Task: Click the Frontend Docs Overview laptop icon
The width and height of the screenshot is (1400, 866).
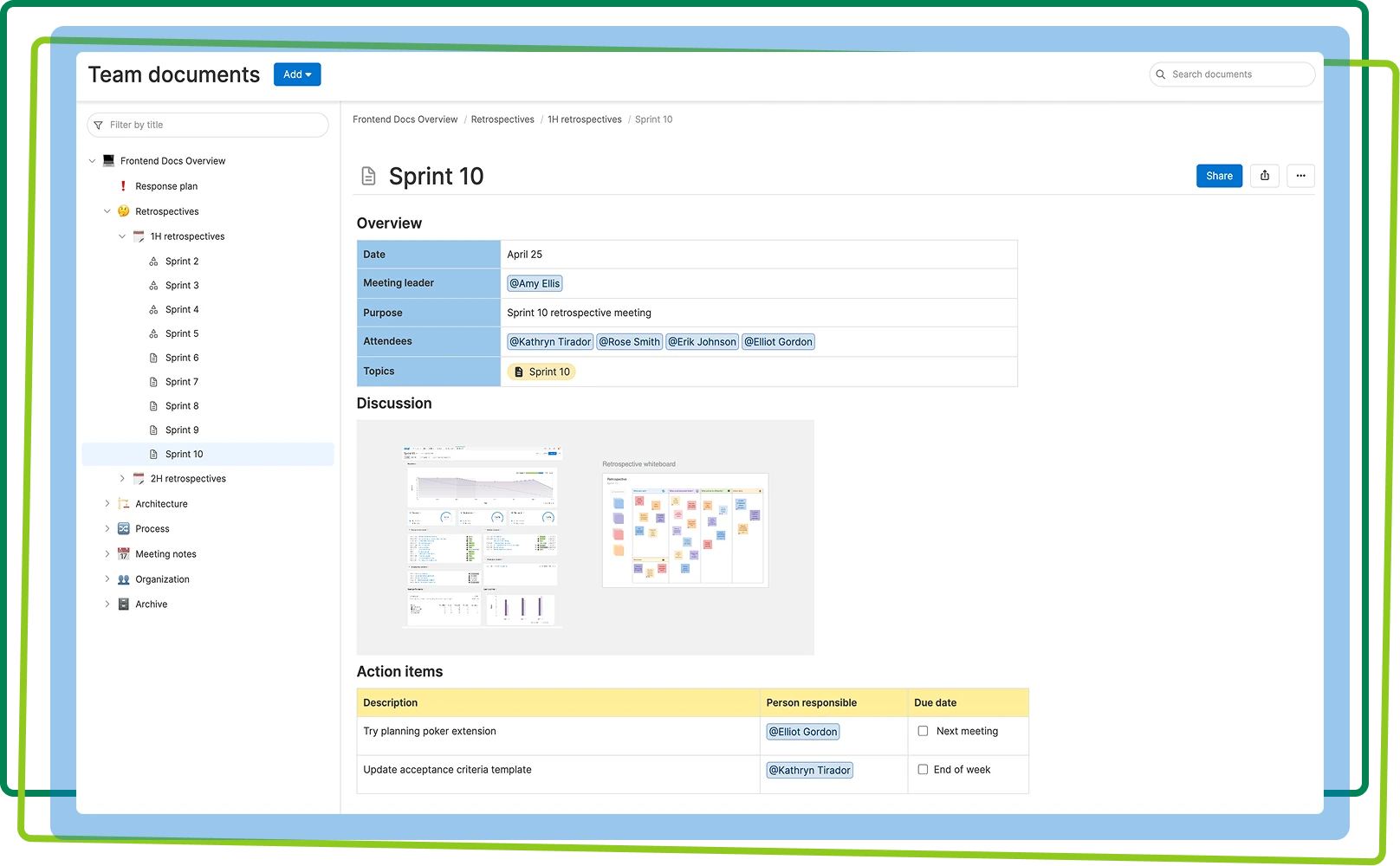Action: click(x=108, y=160)
